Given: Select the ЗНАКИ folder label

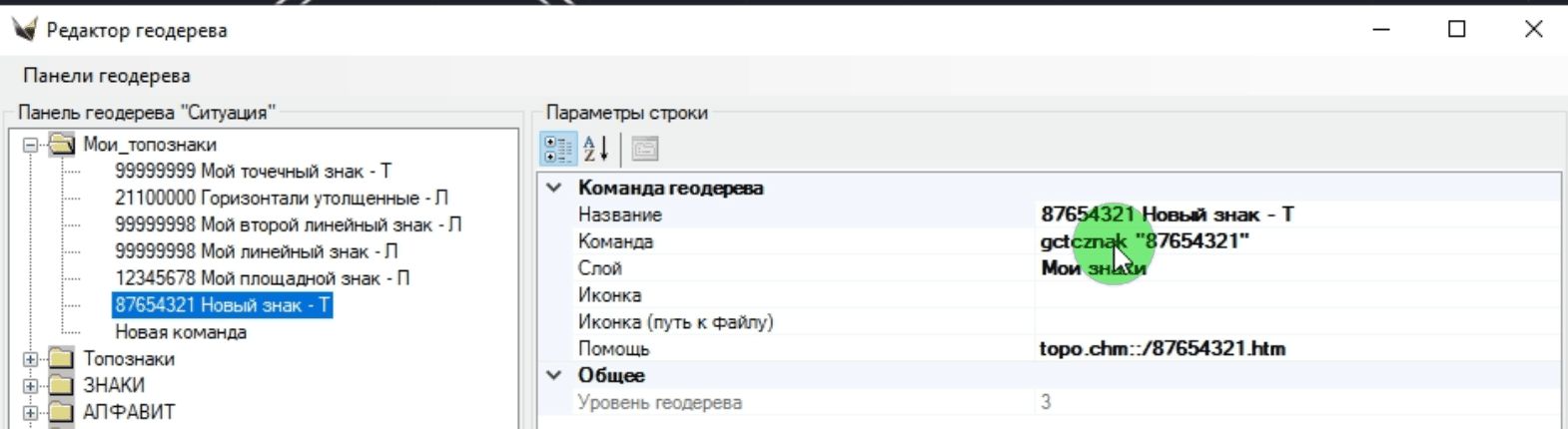Looking at the screenshot, I should [x=114, y=385].
